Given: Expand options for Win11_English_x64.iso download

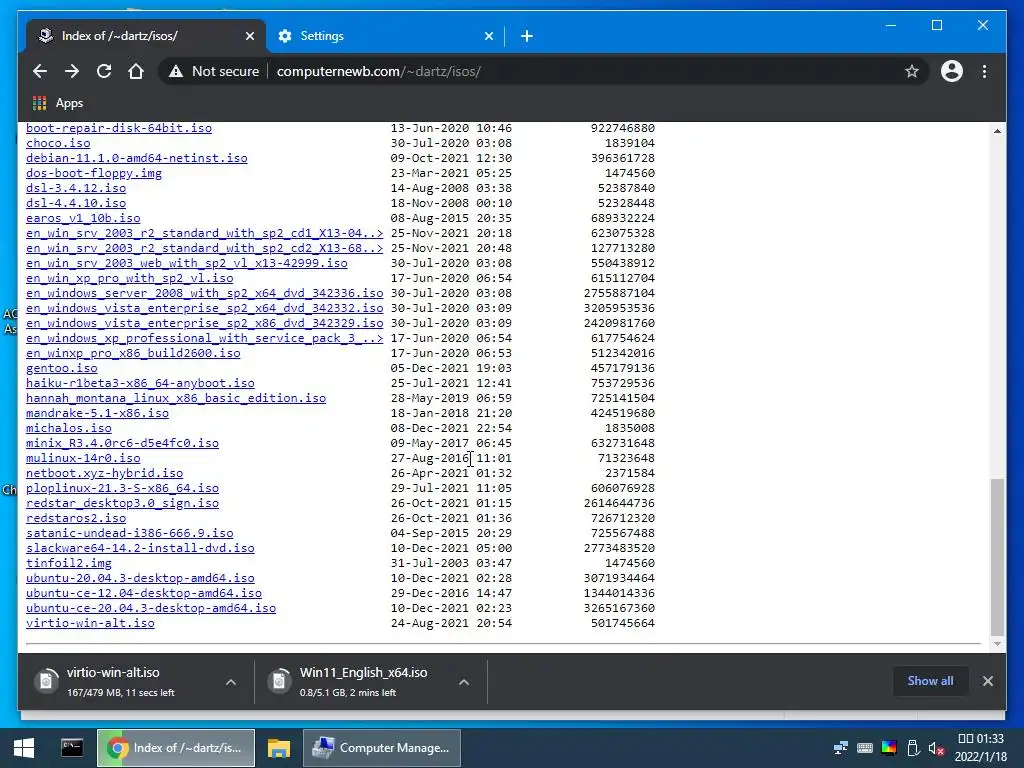Looking at the screenshot, I should 464,682.
